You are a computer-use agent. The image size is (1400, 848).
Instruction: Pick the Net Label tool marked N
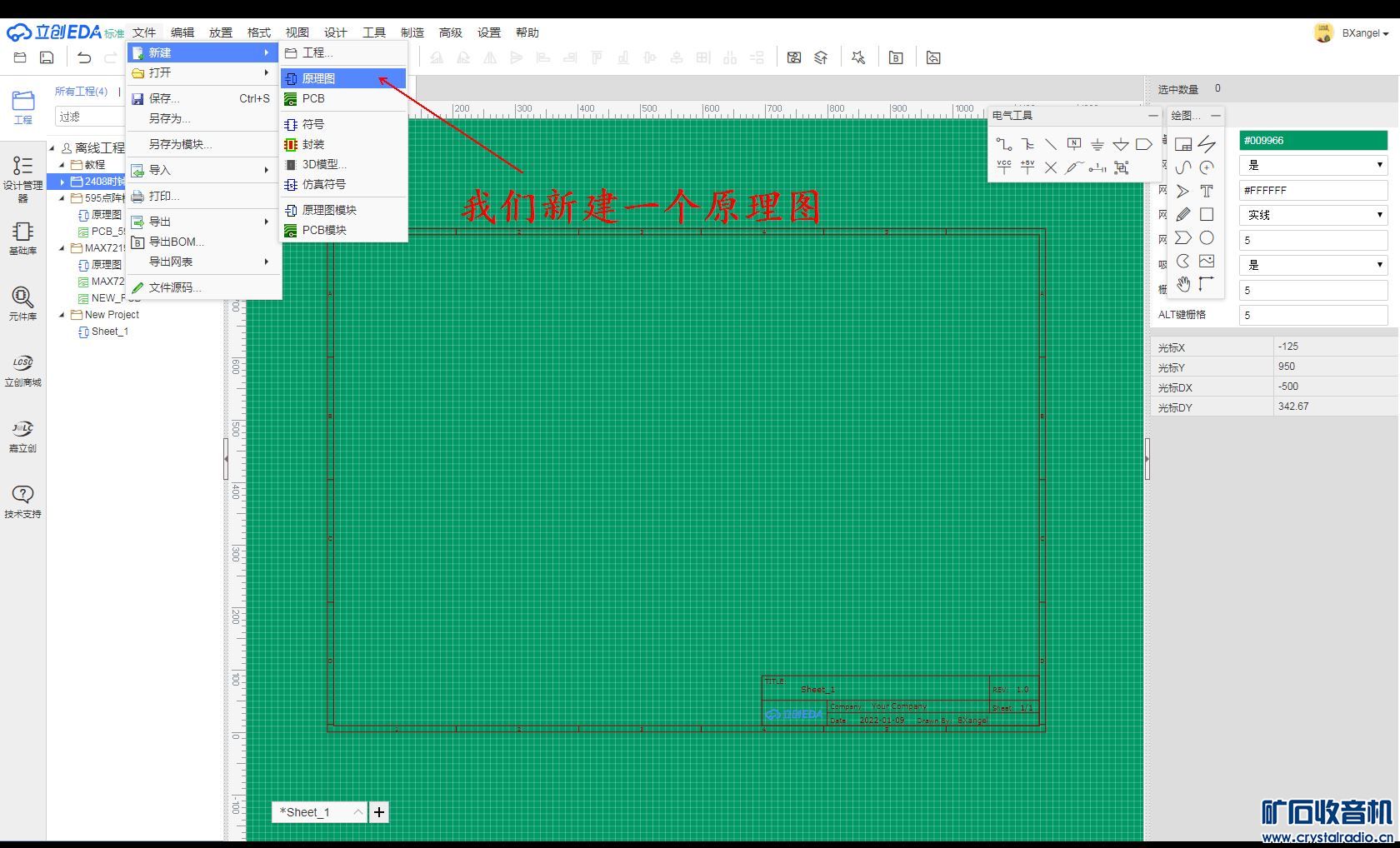[x=1074, y=144]
